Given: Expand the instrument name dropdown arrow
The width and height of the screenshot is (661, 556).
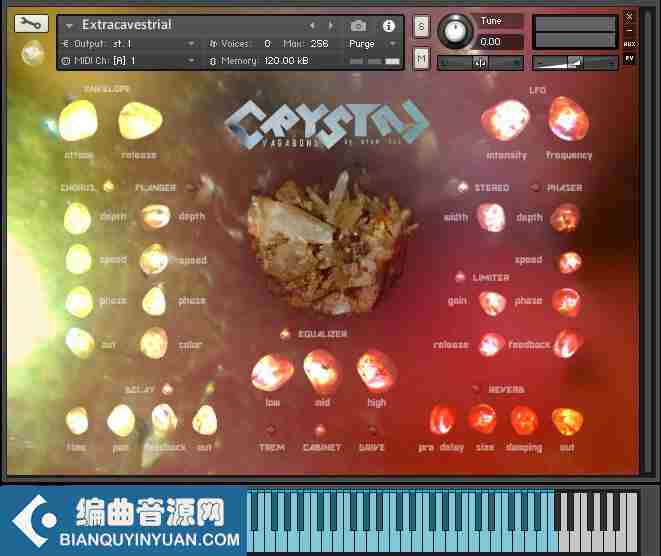Looking at the screenshot, I should pyautogui.click(x=69, y=26).
